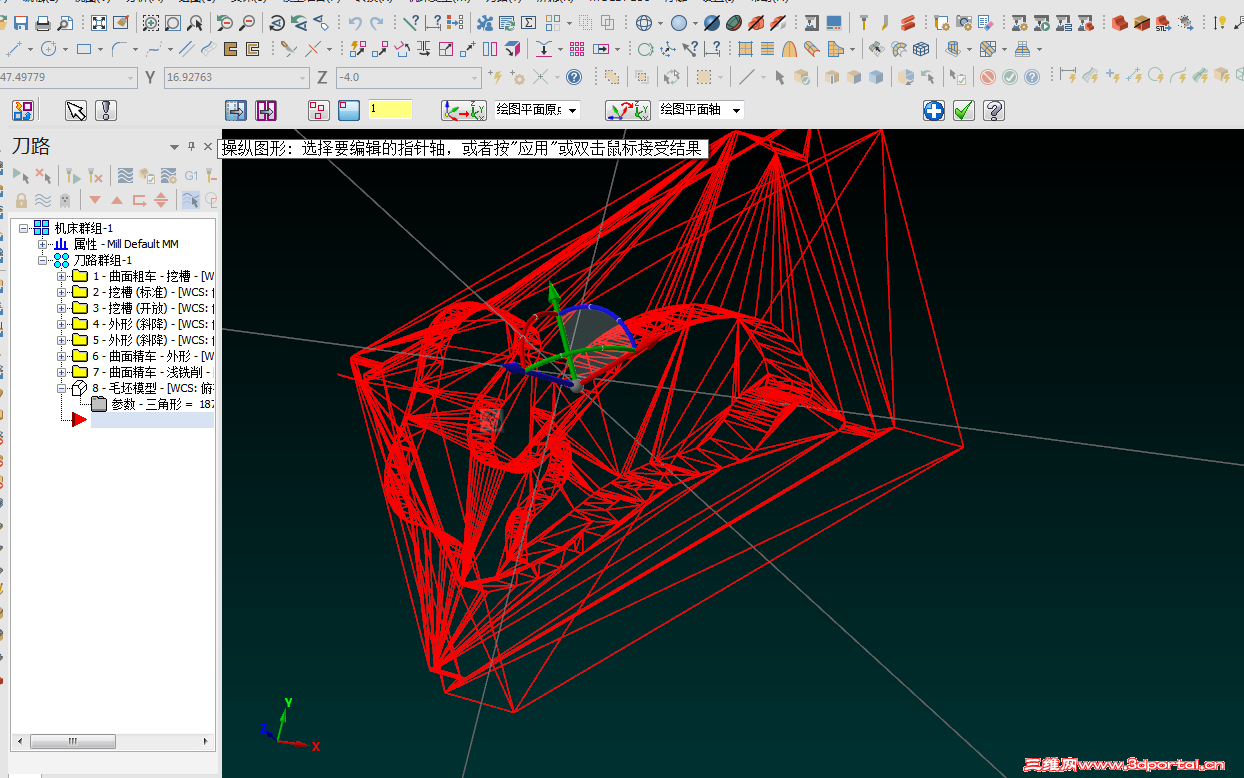Close the Toolpaths panel

(208, 147)
